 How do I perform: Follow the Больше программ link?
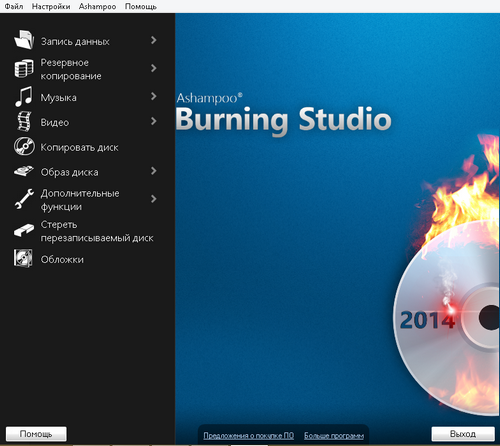click(x=334, y=435)
